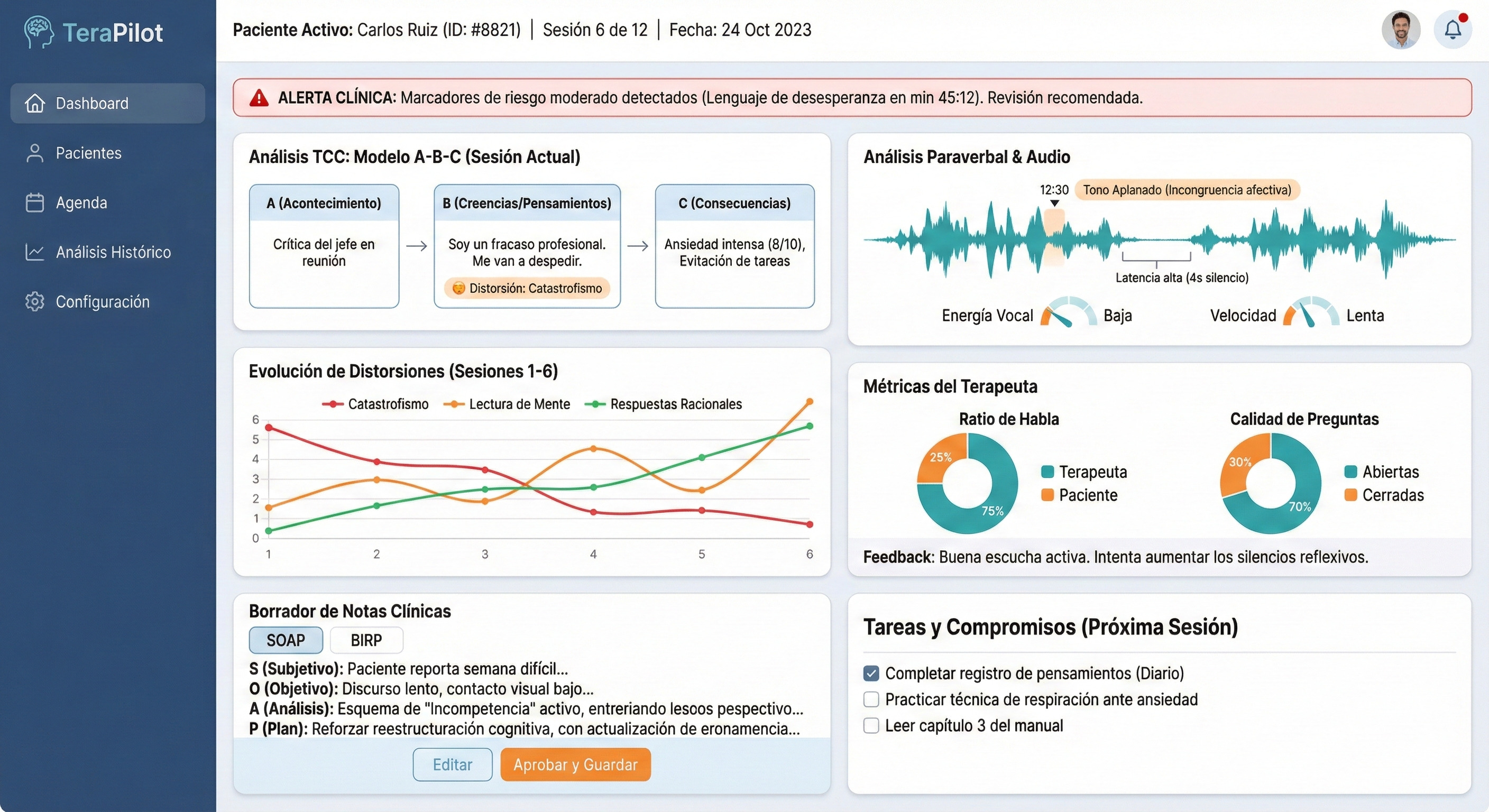Open the notifications bell icon
This screenshot has width=1489, height=812.
1452,30
